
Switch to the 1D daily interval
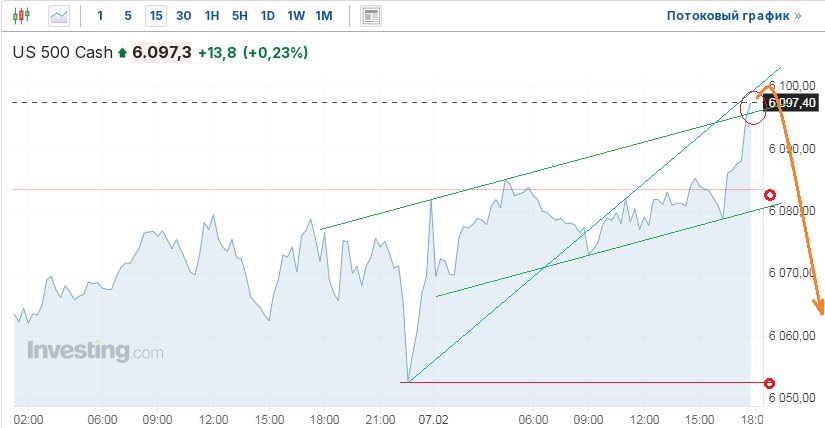[x=267, y=16]
